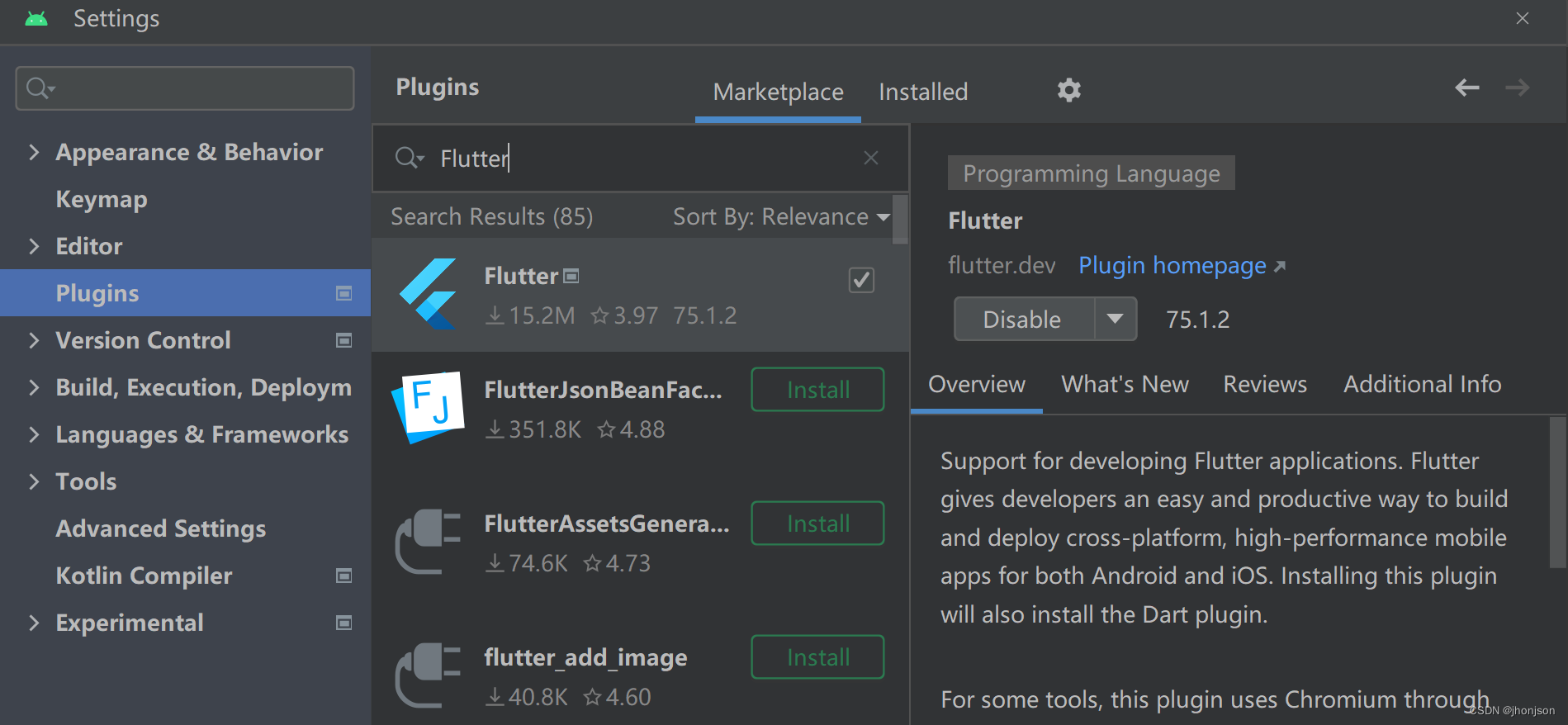
Task: Install the flutter_add_image plugin
Action: [817, 657]
